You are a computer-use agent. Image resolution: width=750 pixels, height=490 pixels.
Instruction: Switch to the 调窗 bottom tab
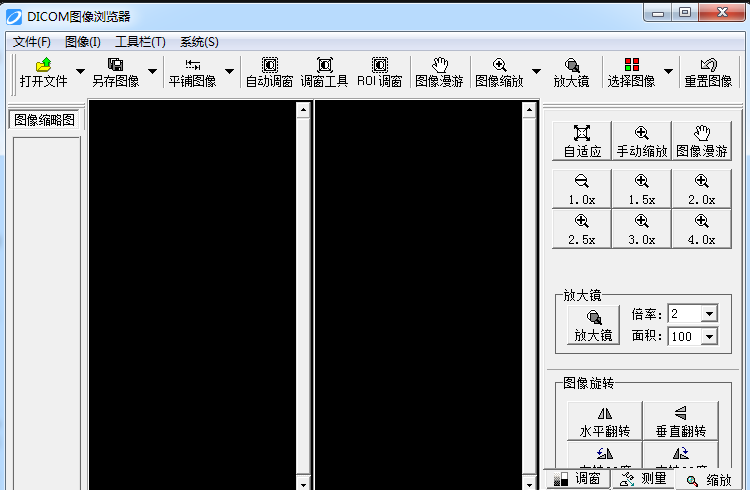pos(577,479)
